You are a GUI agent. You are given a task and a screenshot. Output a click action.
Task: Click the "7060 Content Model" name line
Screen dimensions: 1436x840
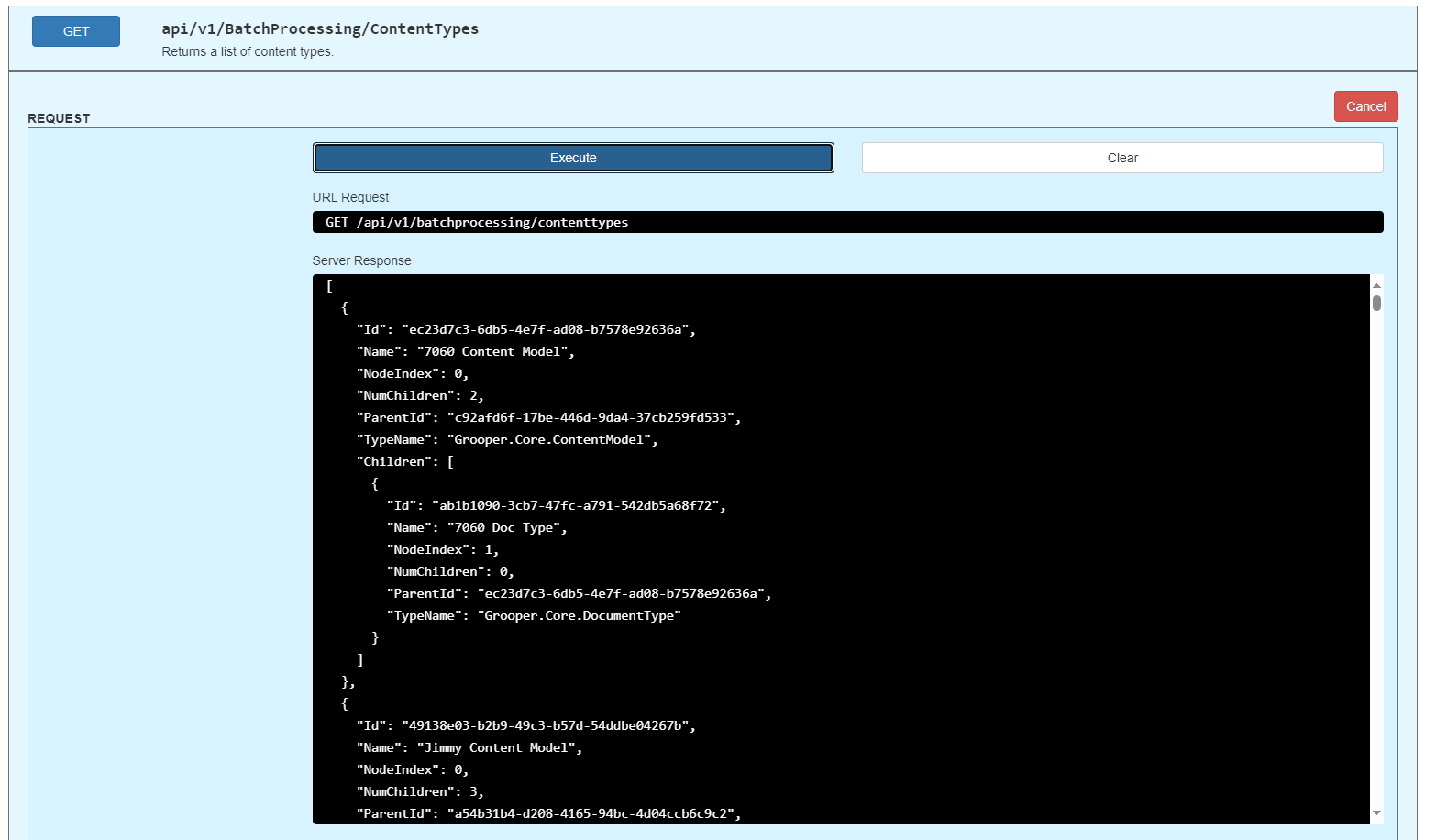pyautogui.click(x=465, y=351)
